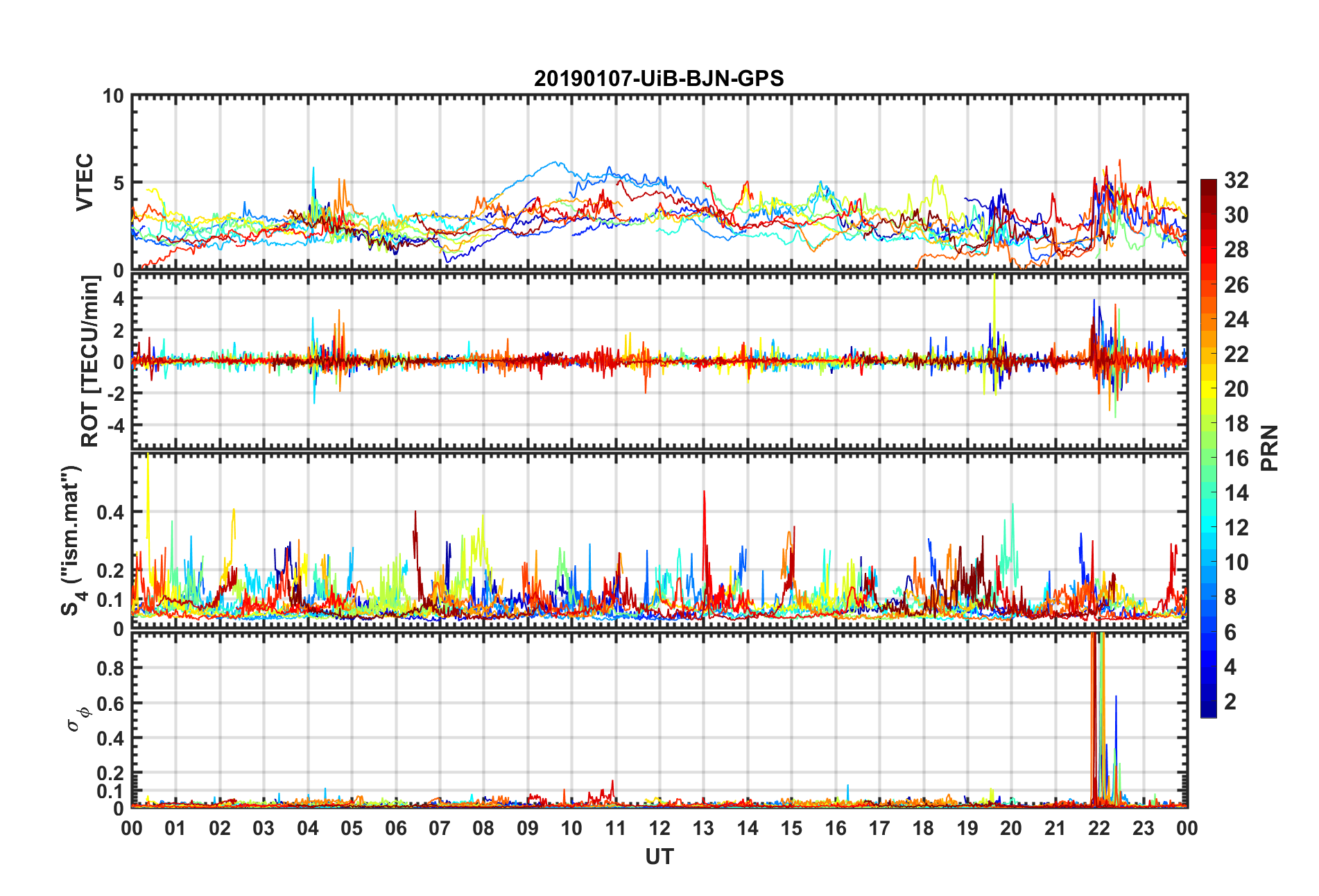
Task: Click the PRN colorbar gradient
Action: click(1208, 449)
